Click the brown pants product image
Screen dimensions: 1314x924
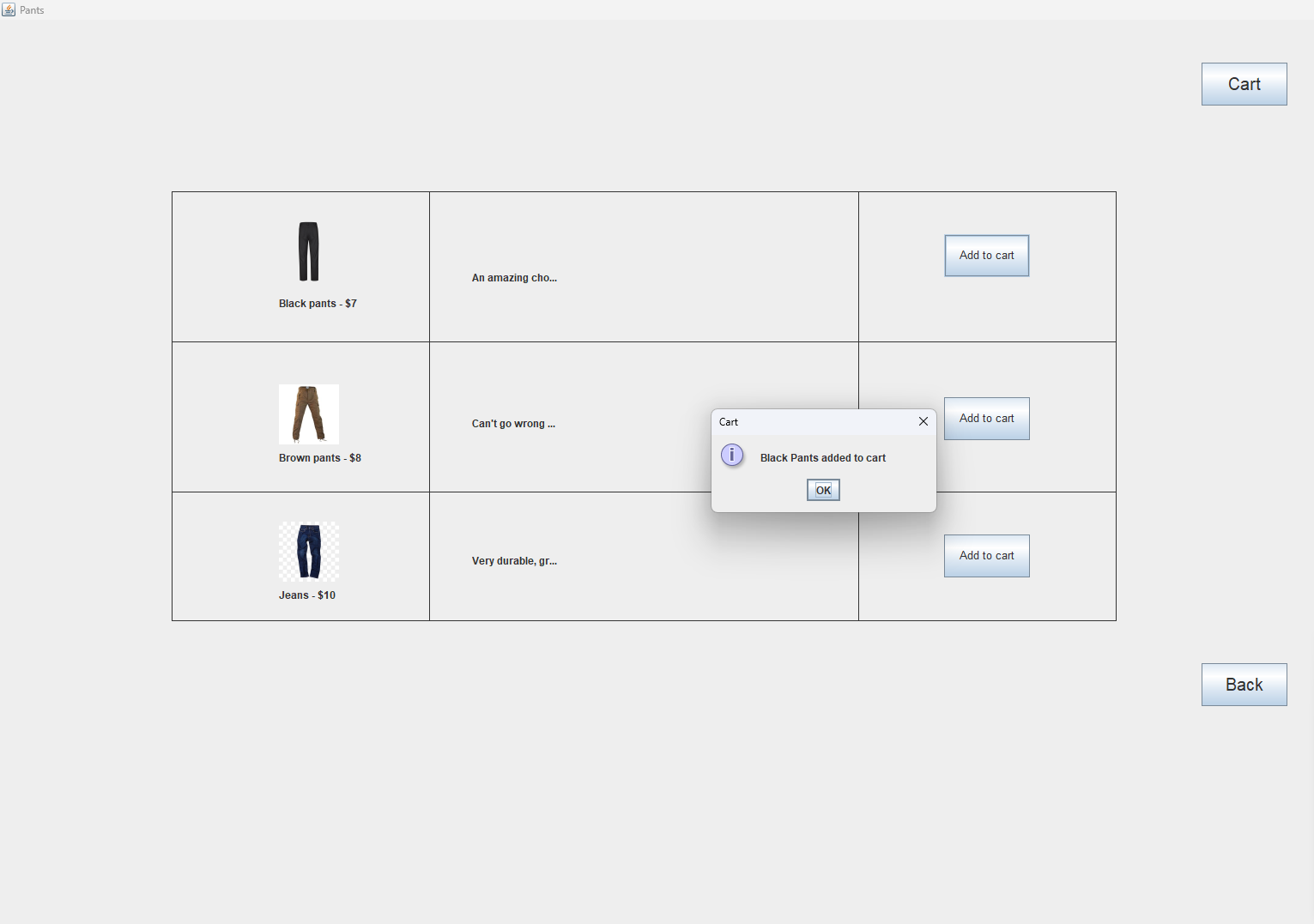point(309,414)
